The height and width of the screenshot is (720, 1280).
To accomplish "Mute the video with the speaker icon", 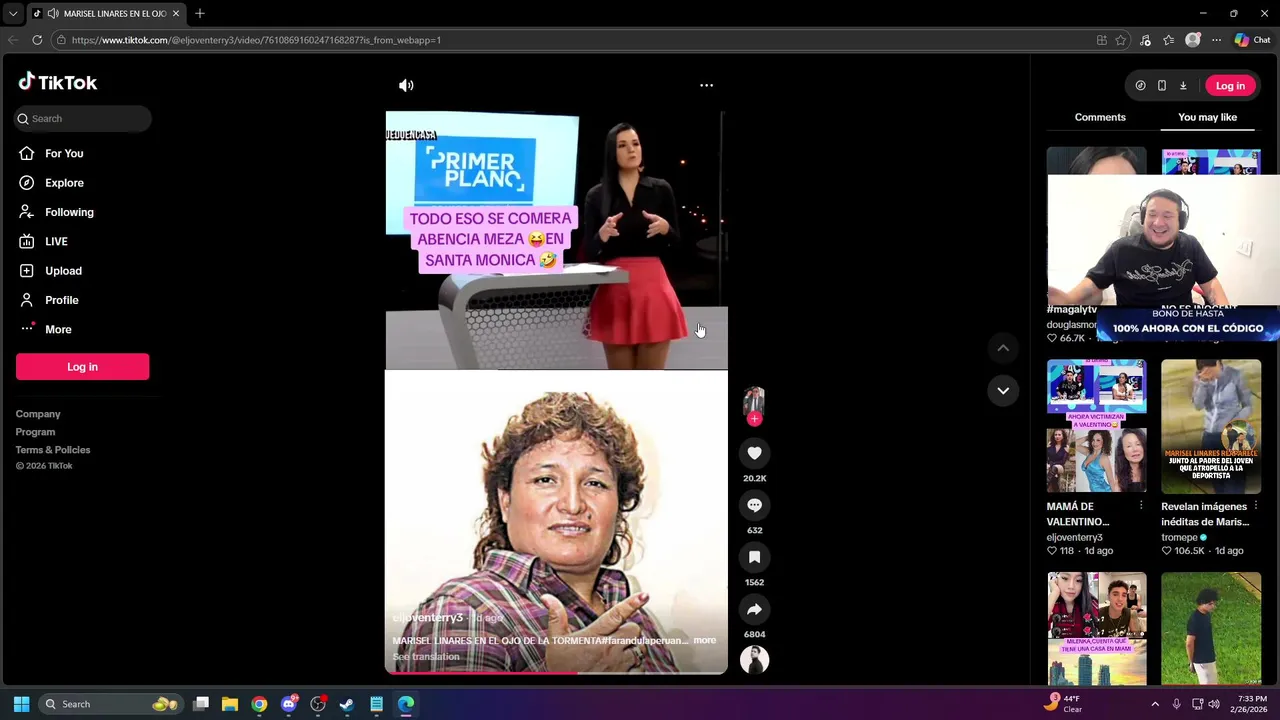I will 406,86.
